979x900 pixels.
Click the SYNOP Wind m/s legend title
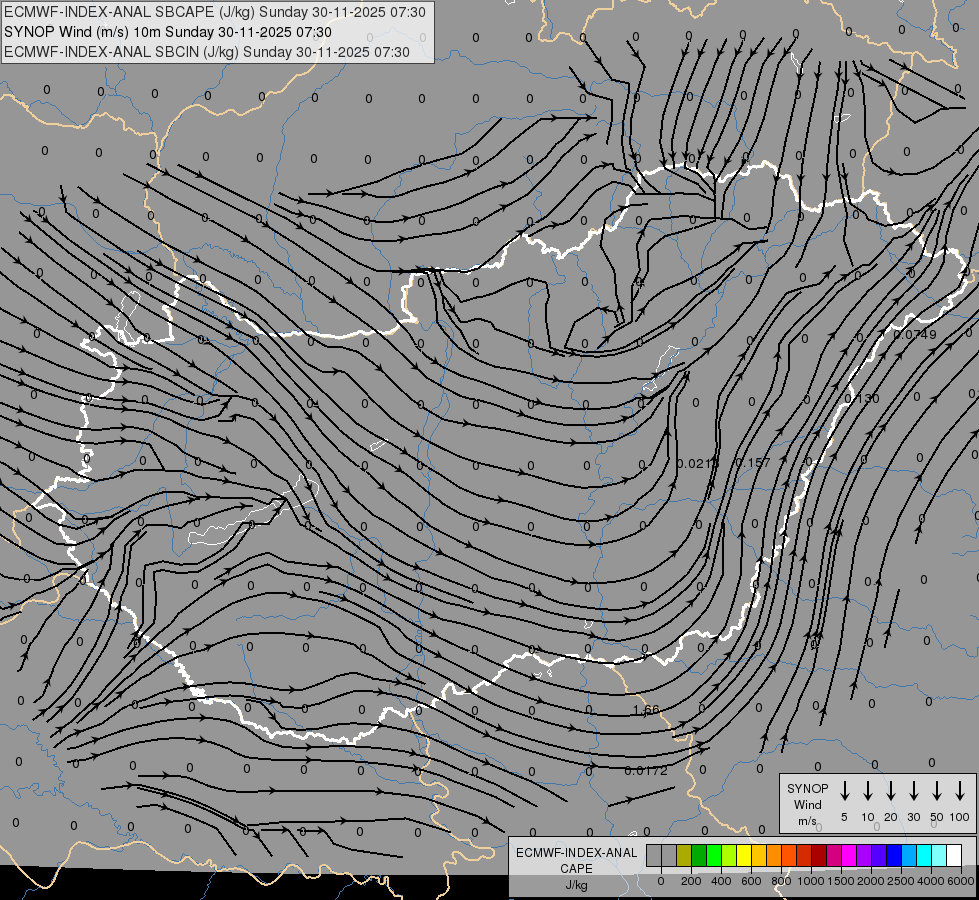(807, 804)
